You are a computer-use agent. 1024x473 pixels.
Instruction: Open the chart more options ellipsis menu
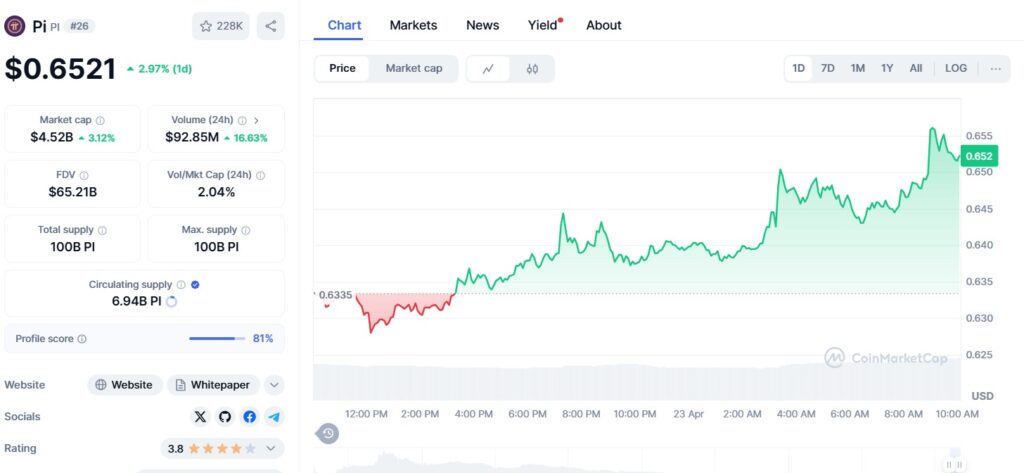pyautogui.click(x=995, y=69)
